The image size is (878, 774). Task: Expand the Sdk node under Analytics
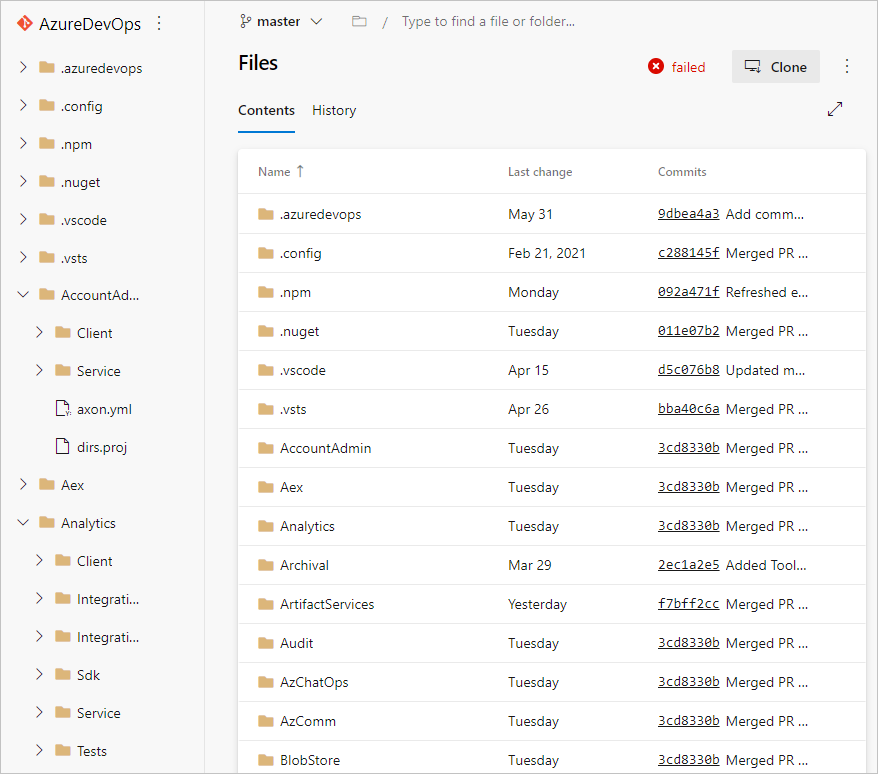pos(40,674)
